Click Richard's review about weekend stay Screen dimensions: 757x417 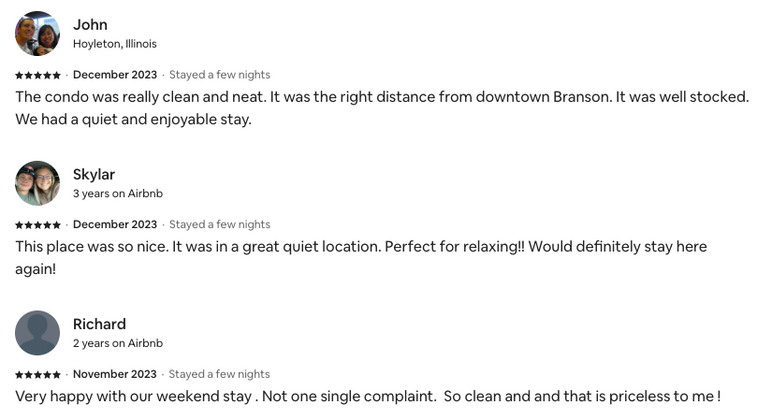pyautogui.click(x=367, y=396)
